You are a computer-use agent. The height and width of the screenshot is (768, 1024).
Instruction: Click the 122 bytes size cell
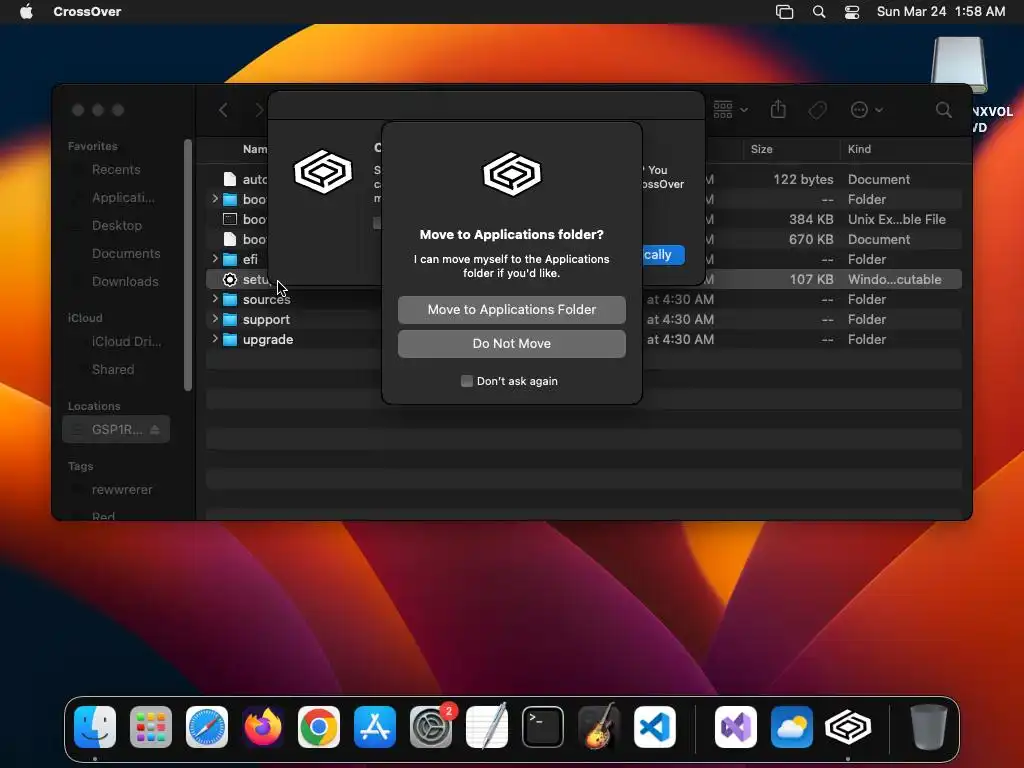pyautogui.click(x=803, y=179)
